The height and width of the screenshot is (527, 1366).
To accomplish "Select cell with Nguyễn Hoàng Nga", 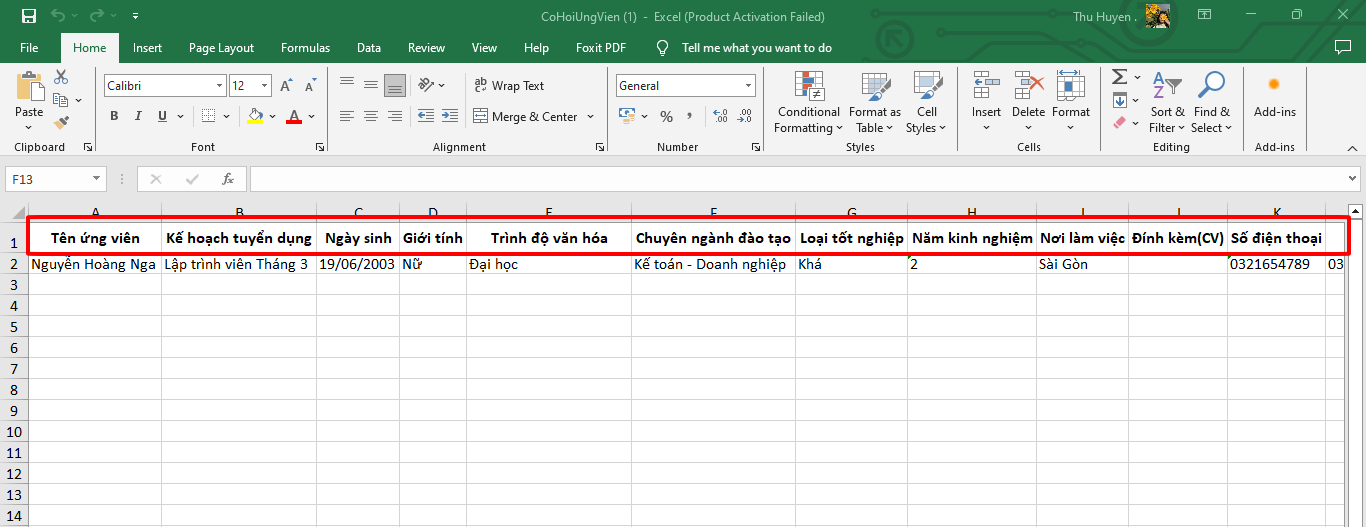I will pos(94,265).
